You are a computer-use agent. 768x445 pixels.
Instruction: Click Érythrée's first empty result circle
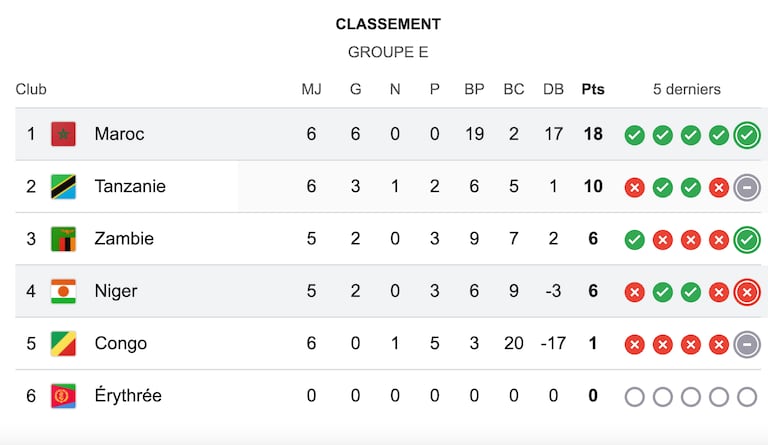pyautogui.click(x=635, y=397)
